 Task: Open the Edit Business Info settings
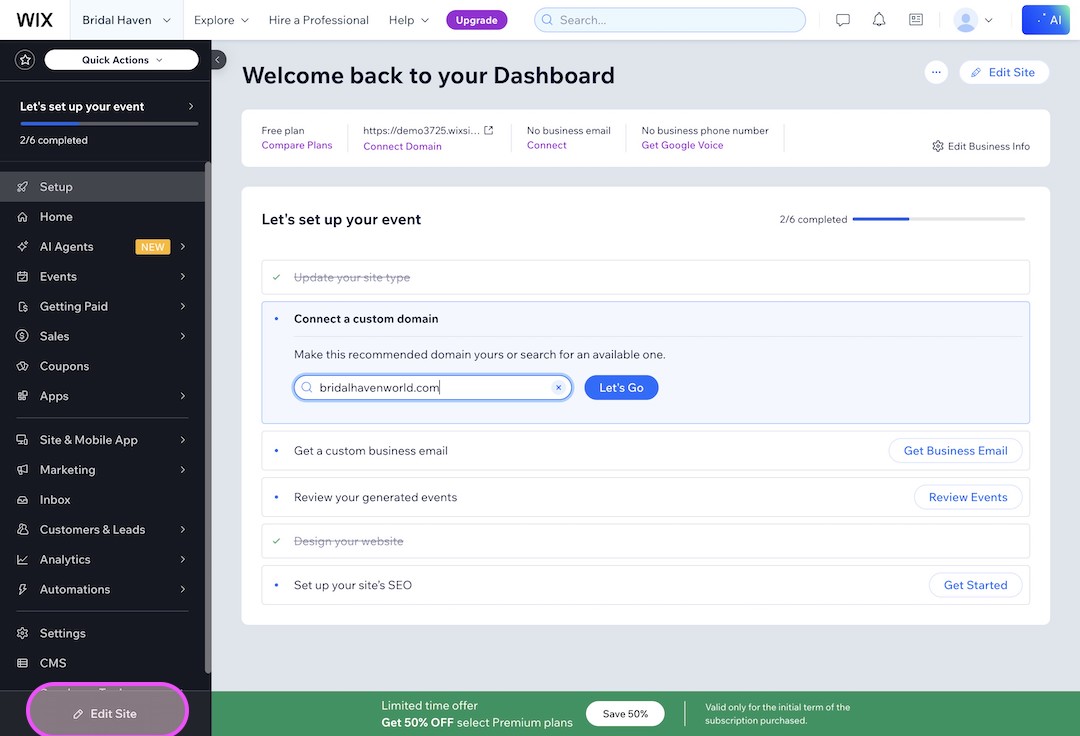tap(980, 145)
